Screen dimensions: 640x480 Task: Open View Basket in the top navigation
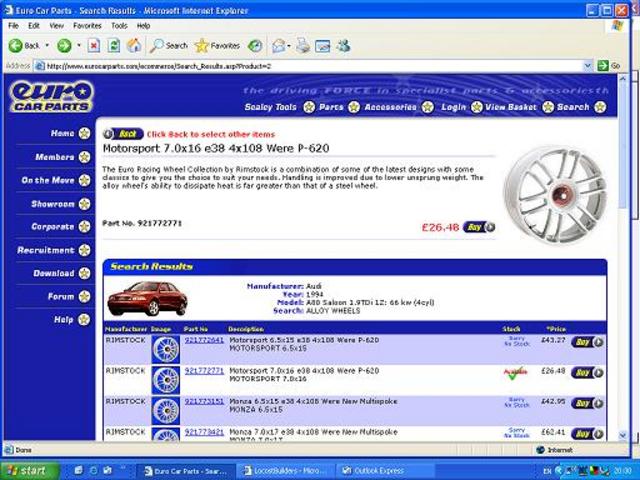pyautogui.click(x=519, y=107)
